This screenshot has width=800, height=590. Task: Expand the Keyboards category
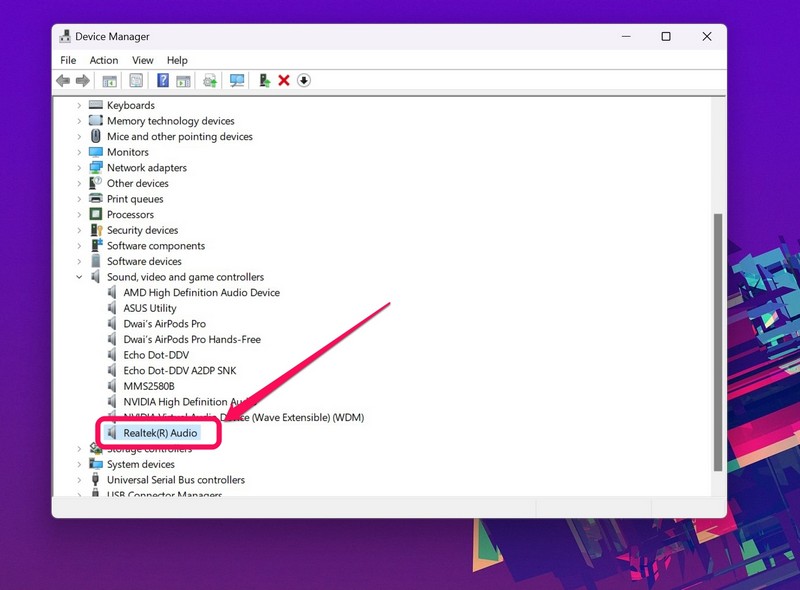click(x=80, y=105)
